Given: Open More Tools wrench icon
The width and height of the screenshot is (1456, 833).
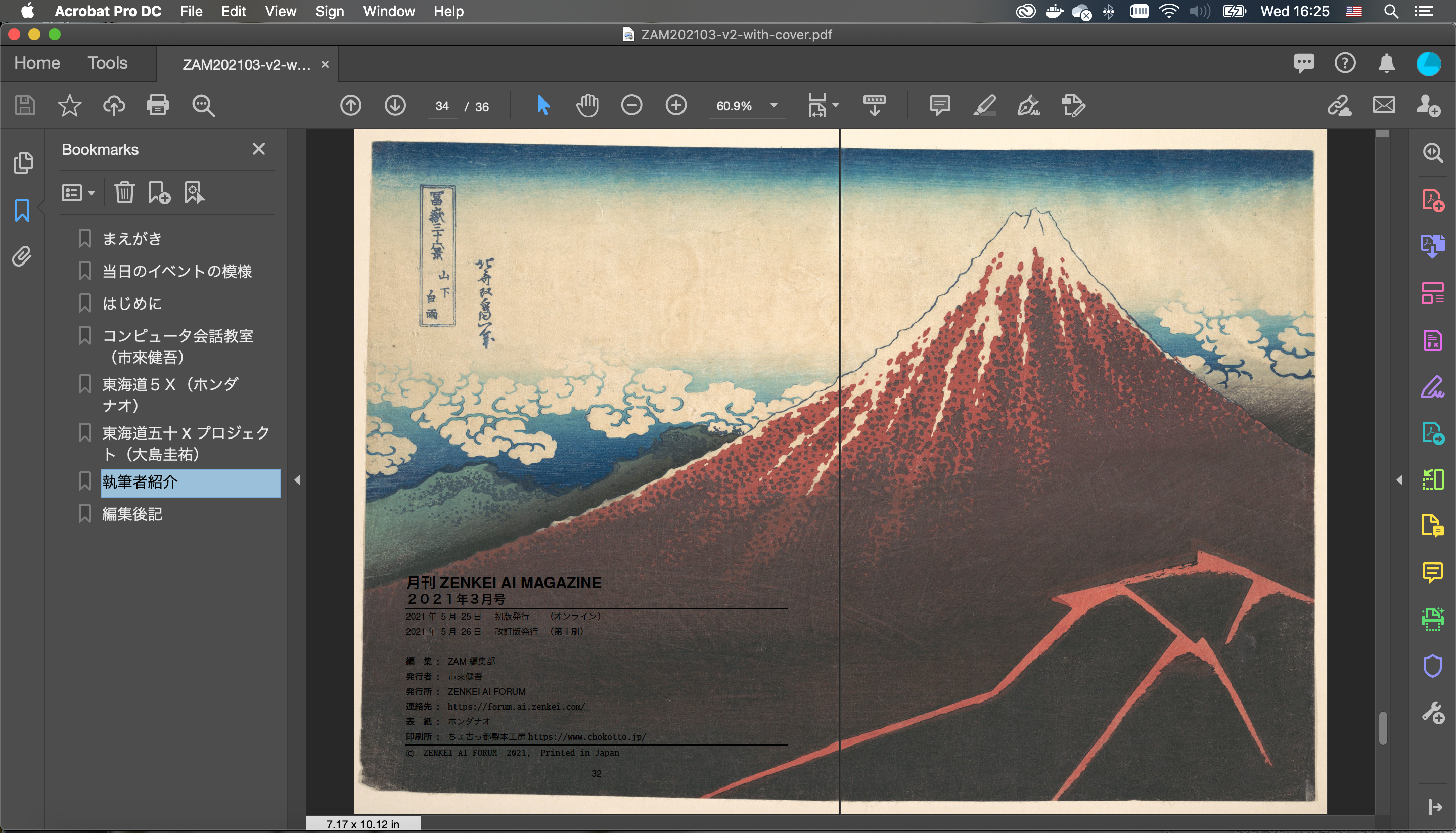Looking at the screenshot, I should click(x=1433, y=714).
